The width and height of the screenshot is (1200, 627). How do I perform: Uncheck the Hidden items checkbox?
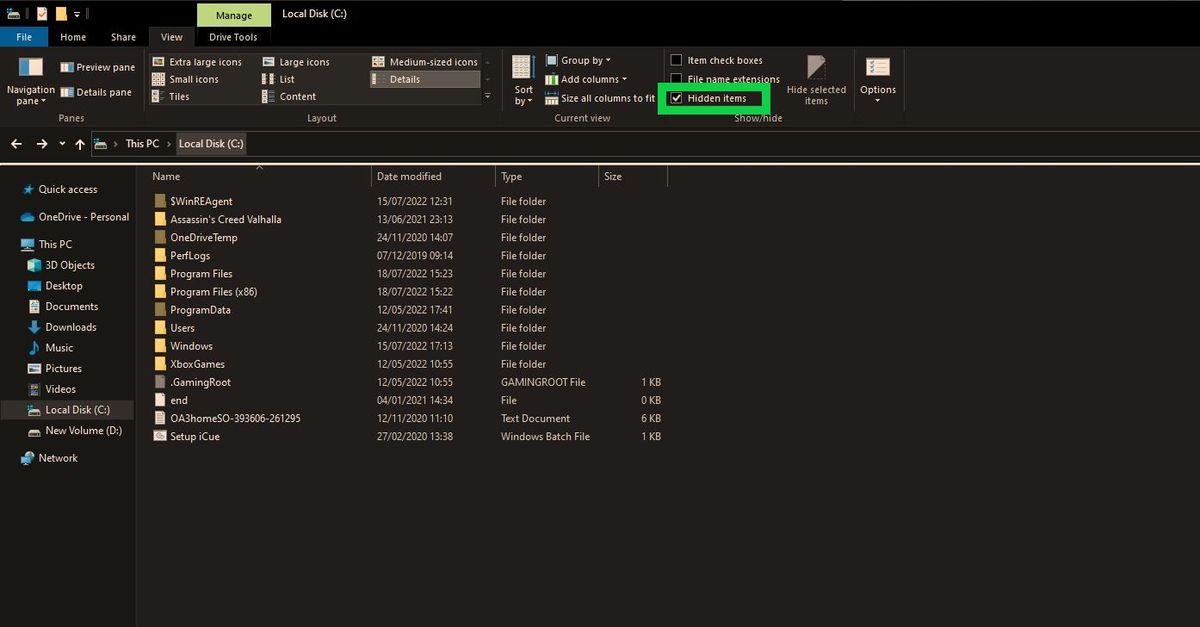677,98
